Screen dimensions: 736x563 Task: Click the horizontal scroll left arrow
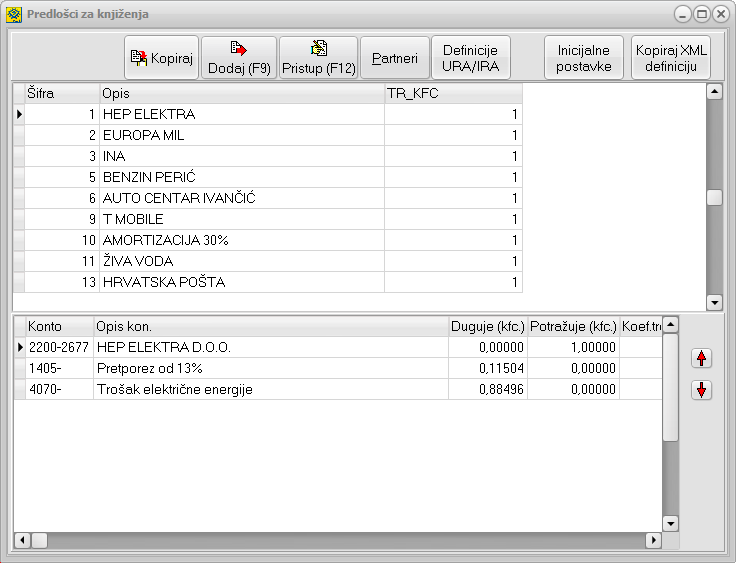(22, 540)
